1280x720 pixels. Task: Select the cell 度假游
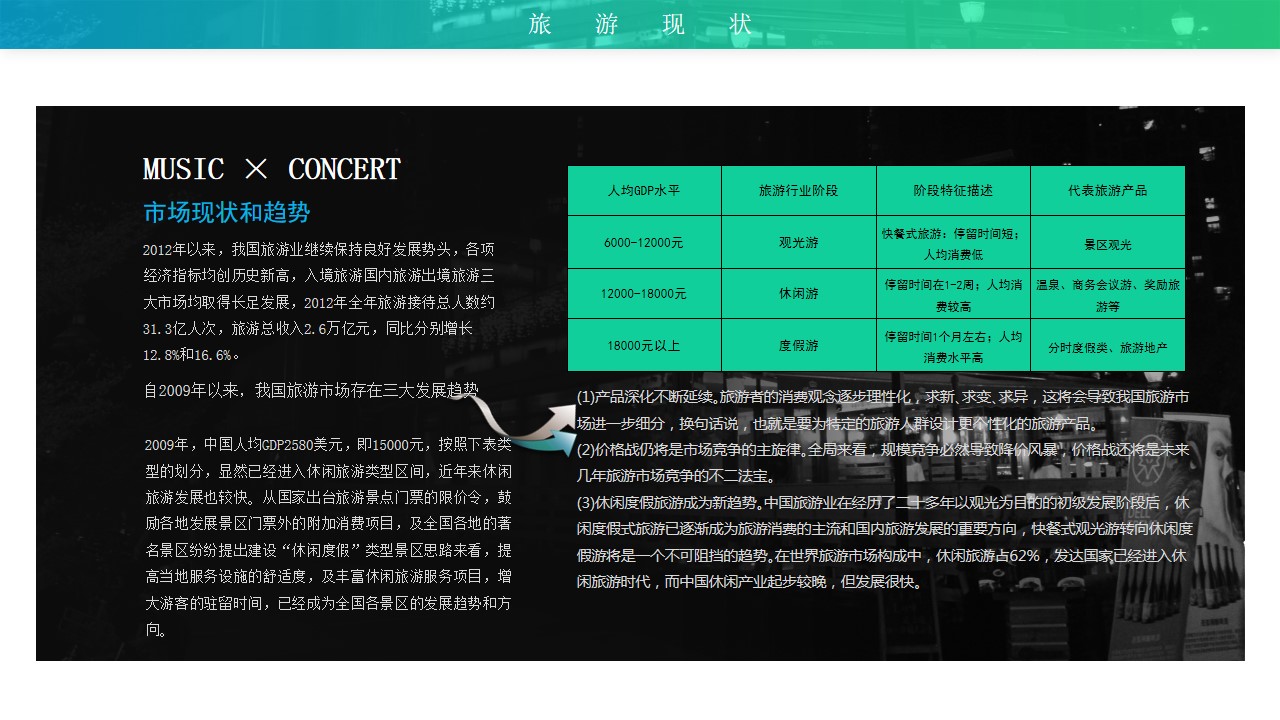point(799,346)
